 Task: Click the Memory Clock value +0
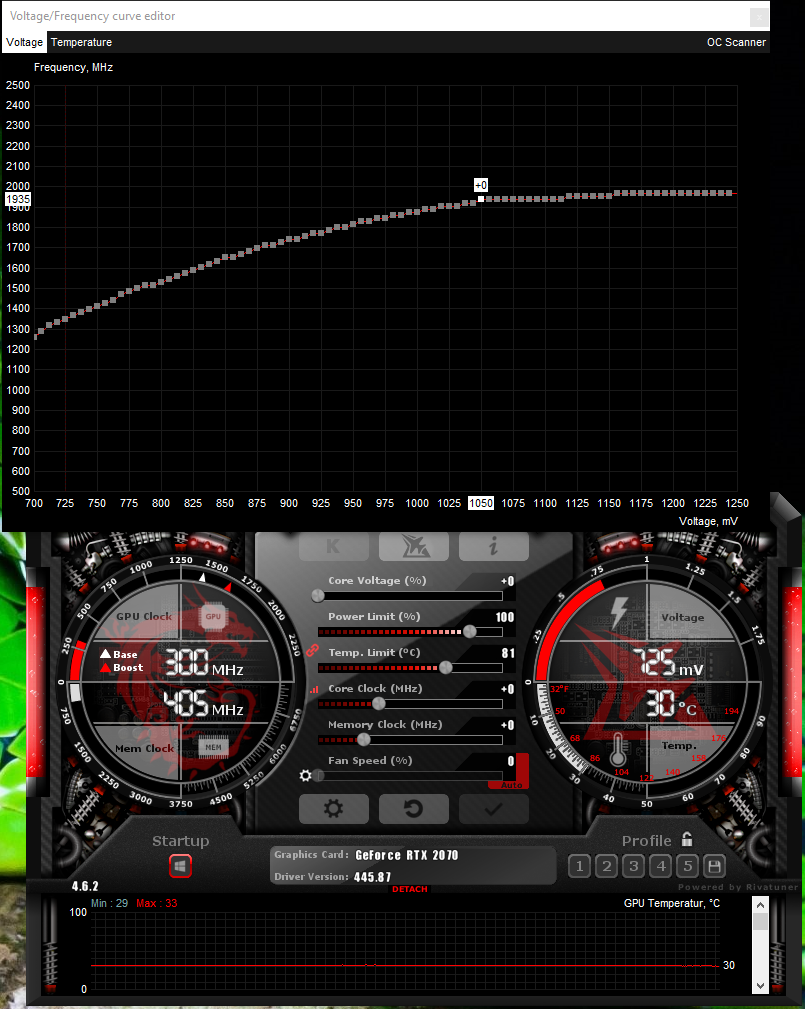coord(508,725)
